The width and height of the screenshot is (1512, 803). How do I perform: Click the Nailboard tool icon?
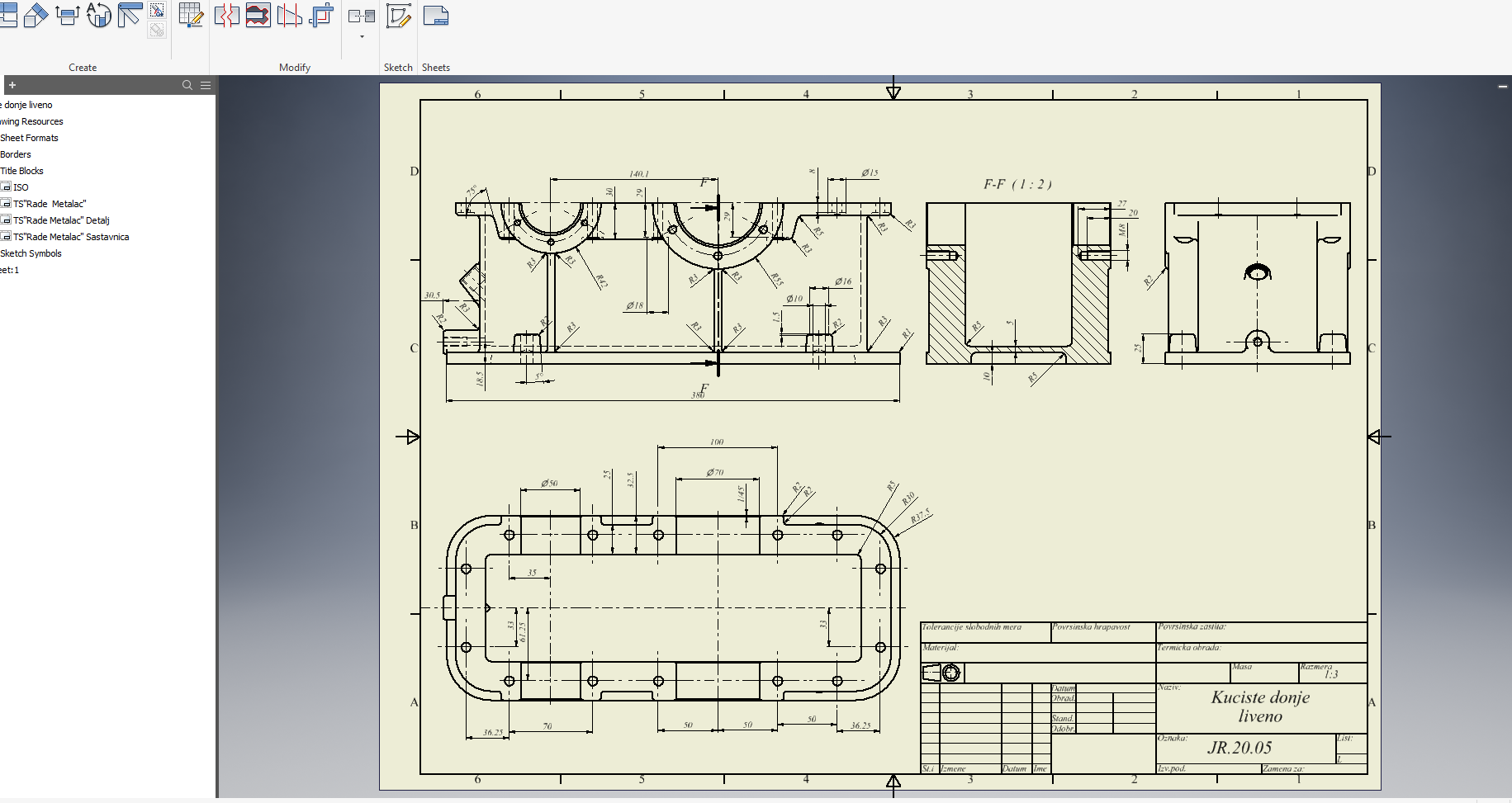click(x=157, y=10)
